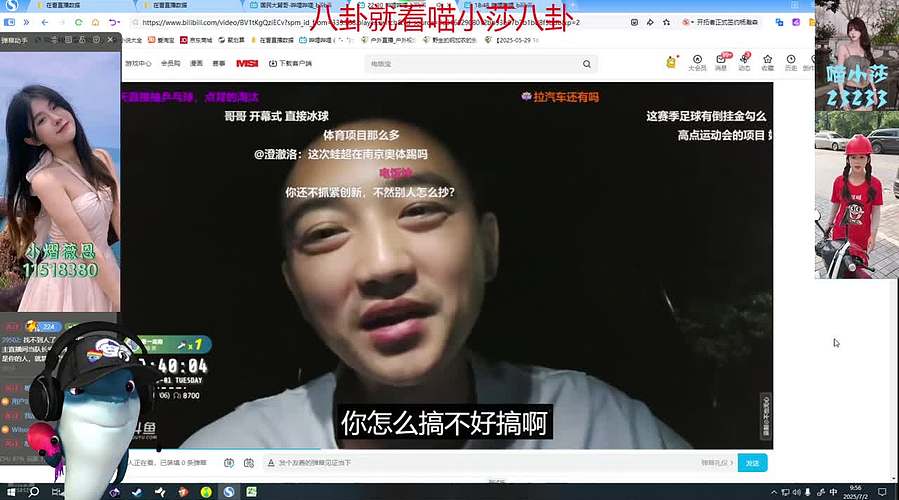Image resolution: width=899 pixels, height=500 pixels.
Task: Click the double-chevron icon left of back arrow
Action: [26, 22]
